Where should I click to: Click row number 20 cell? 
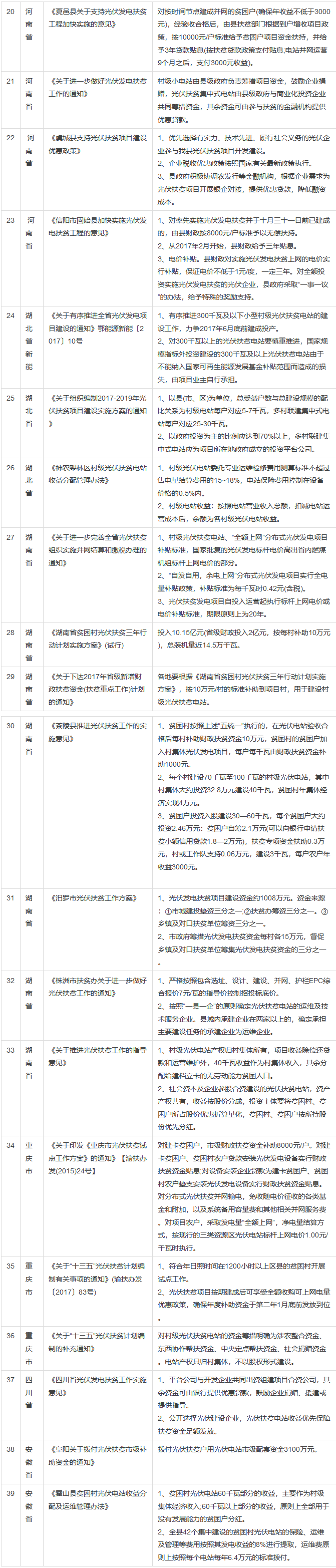(11, 12)
